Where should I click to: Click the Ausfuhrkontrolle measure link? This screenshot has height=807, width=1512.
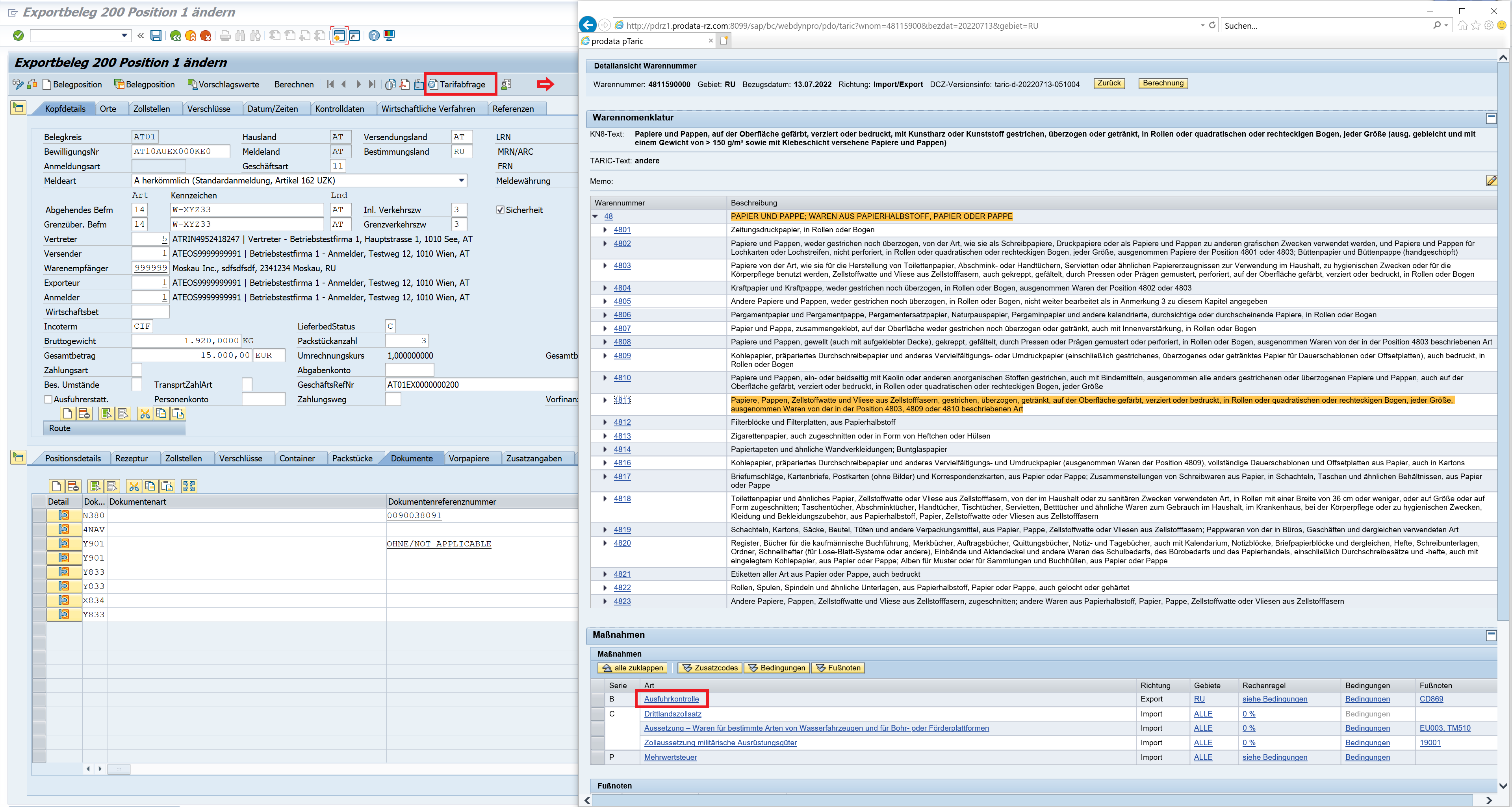[671, 699]
